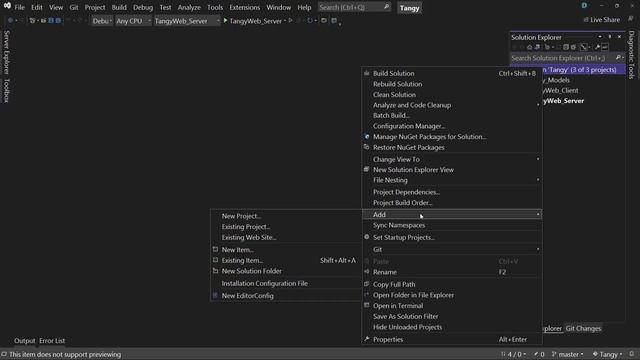Image resolution: width=640 pixels, height=360 pixels.
Task: Open the Toolbox side tab
Action: pyautogui.click(x=6, y=91)
